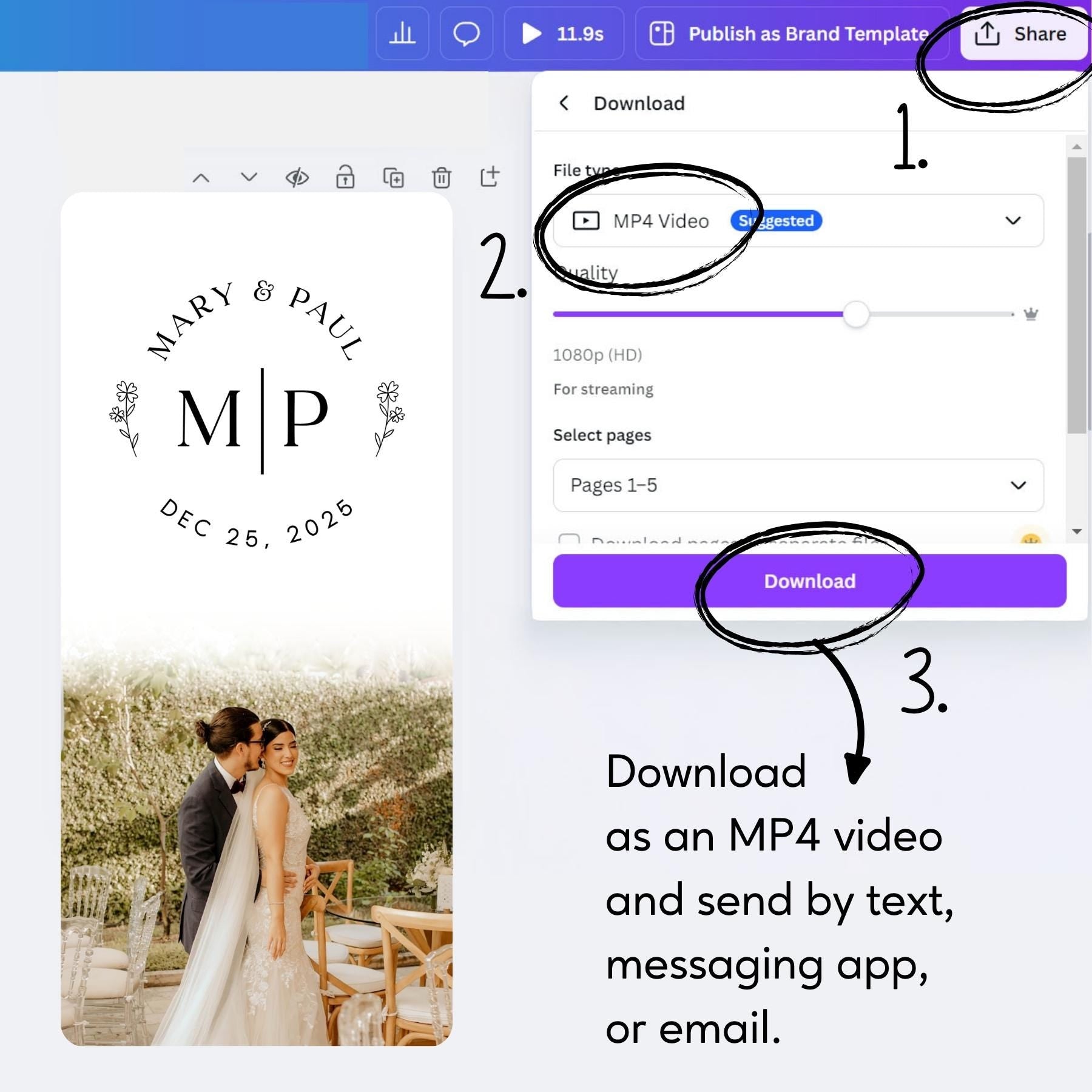Click the Share button
This screenshot has height=1092, width=1092.
[x=1025, y=35]
